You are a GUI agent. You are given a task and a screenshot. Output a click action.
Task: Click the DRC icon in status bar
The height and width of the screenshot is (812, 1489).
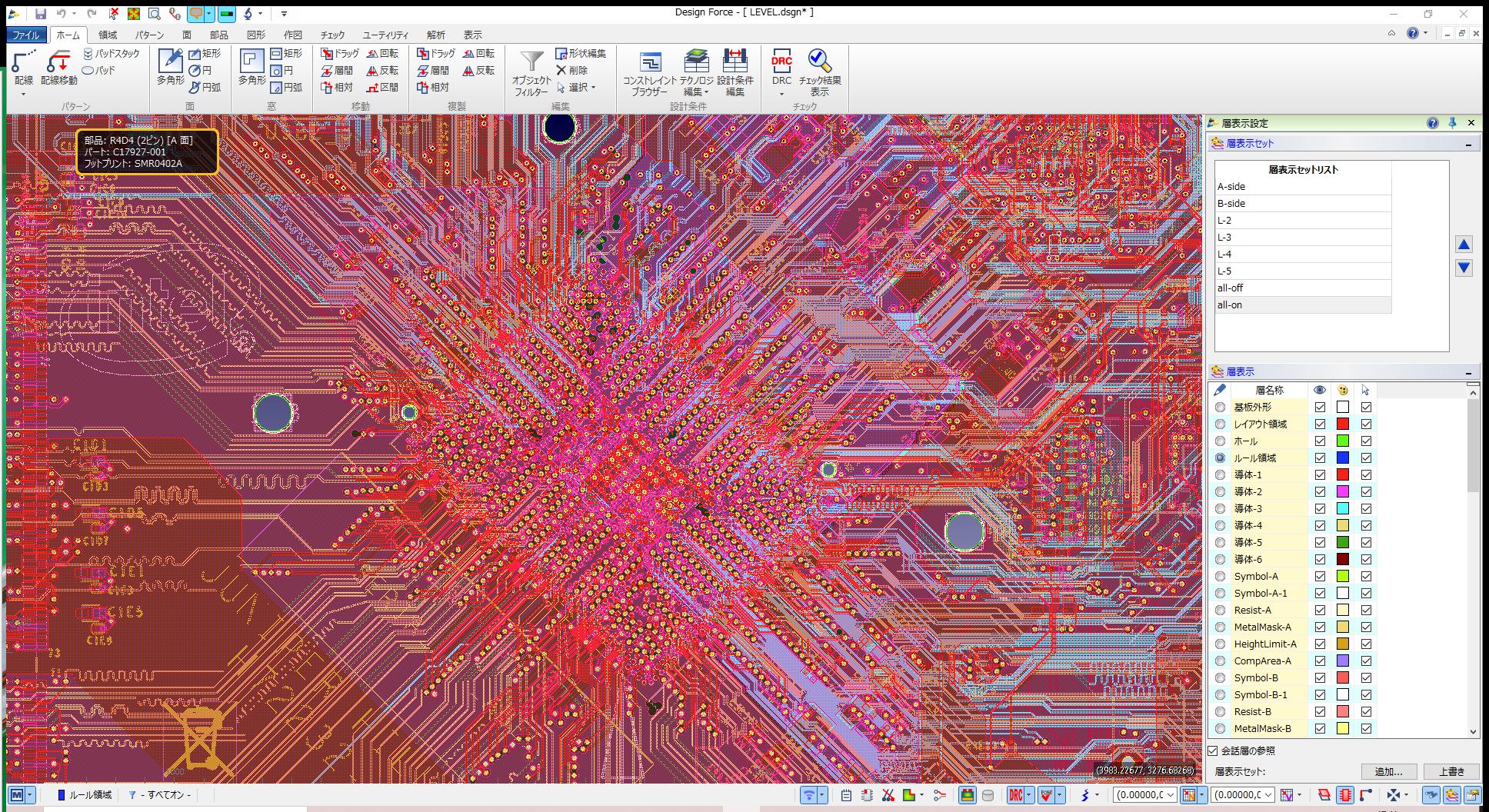(x=1016, y=795)
